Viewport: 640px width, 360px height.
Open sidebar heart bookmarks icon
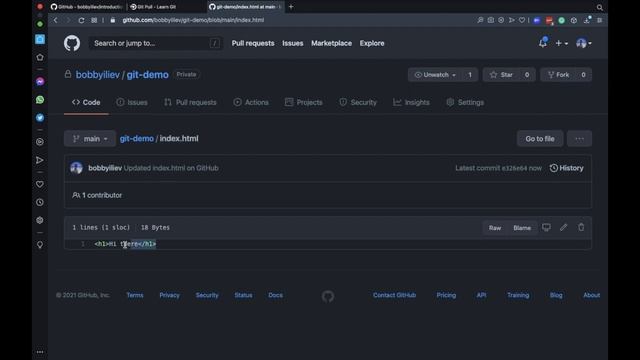40,184
